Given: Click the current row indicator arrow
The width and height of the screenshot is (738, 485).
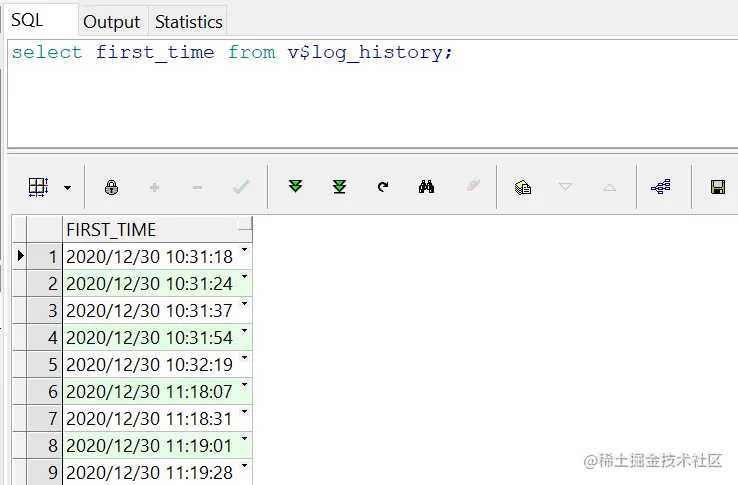Looking at the screenshot, I should (20, 256).
